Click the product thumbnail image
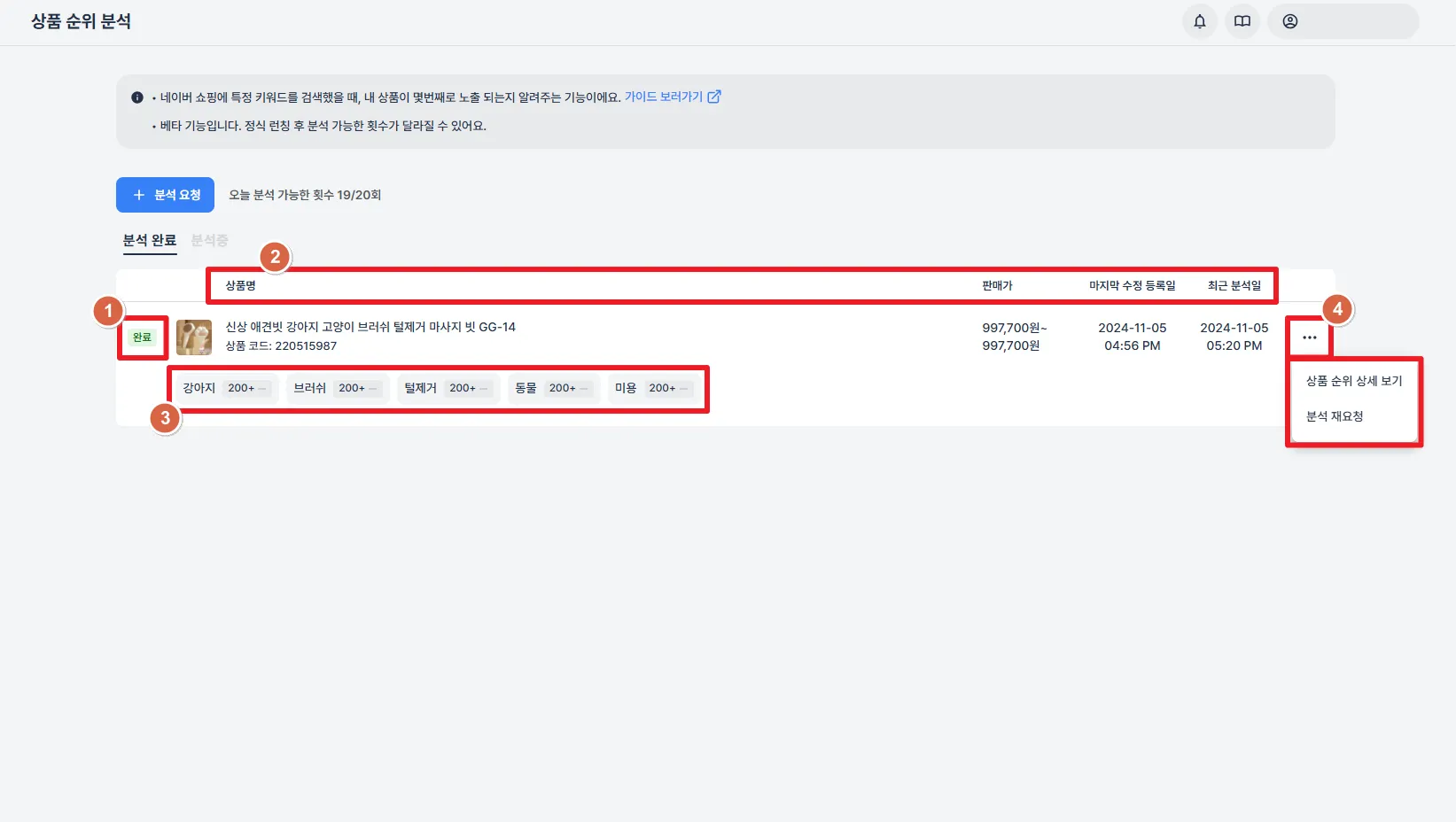Screen dimensions: 1456x822 pos(194,337)
